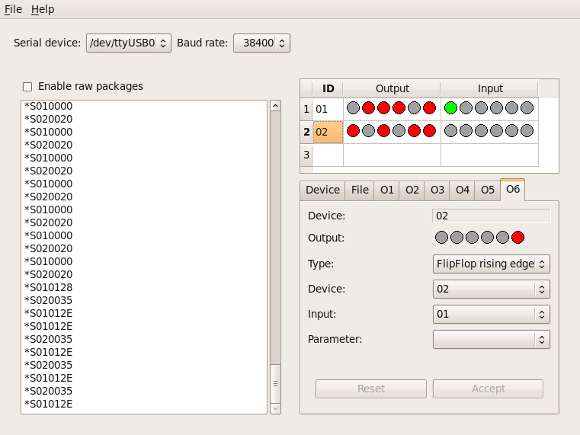Viewport: 580px width, 435px height.
Task: Click the last gray input LED of device 02
Action: pos(527,131)
